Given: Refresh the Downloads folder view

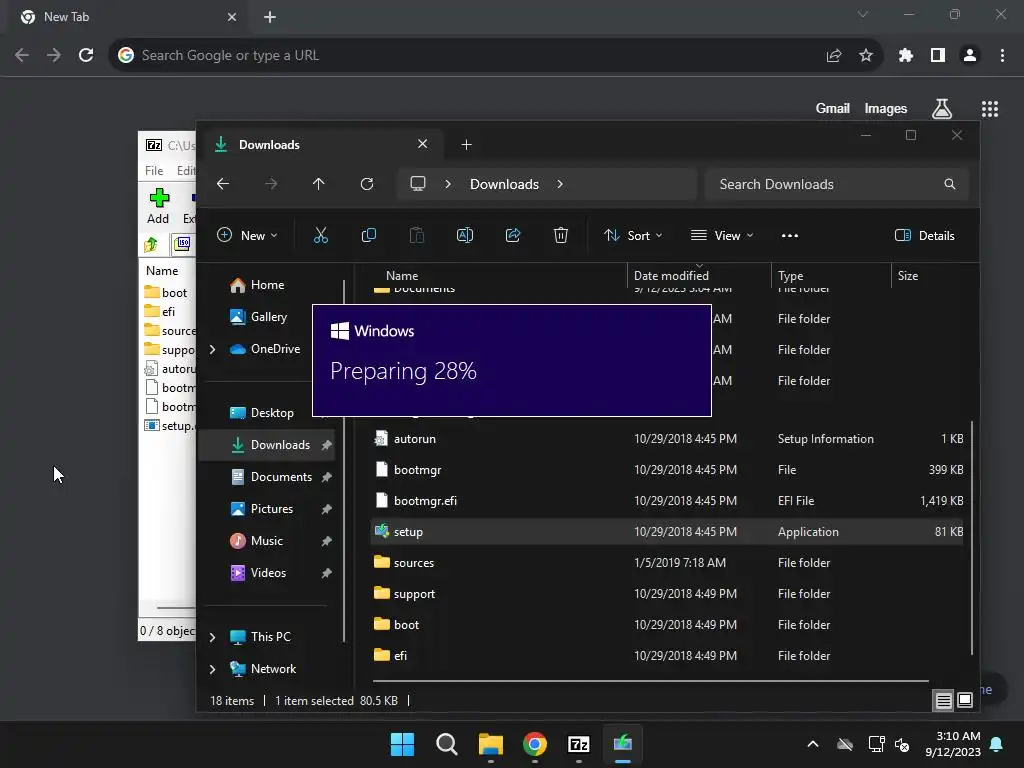Looking at the screenshot, I should point(367,184).
